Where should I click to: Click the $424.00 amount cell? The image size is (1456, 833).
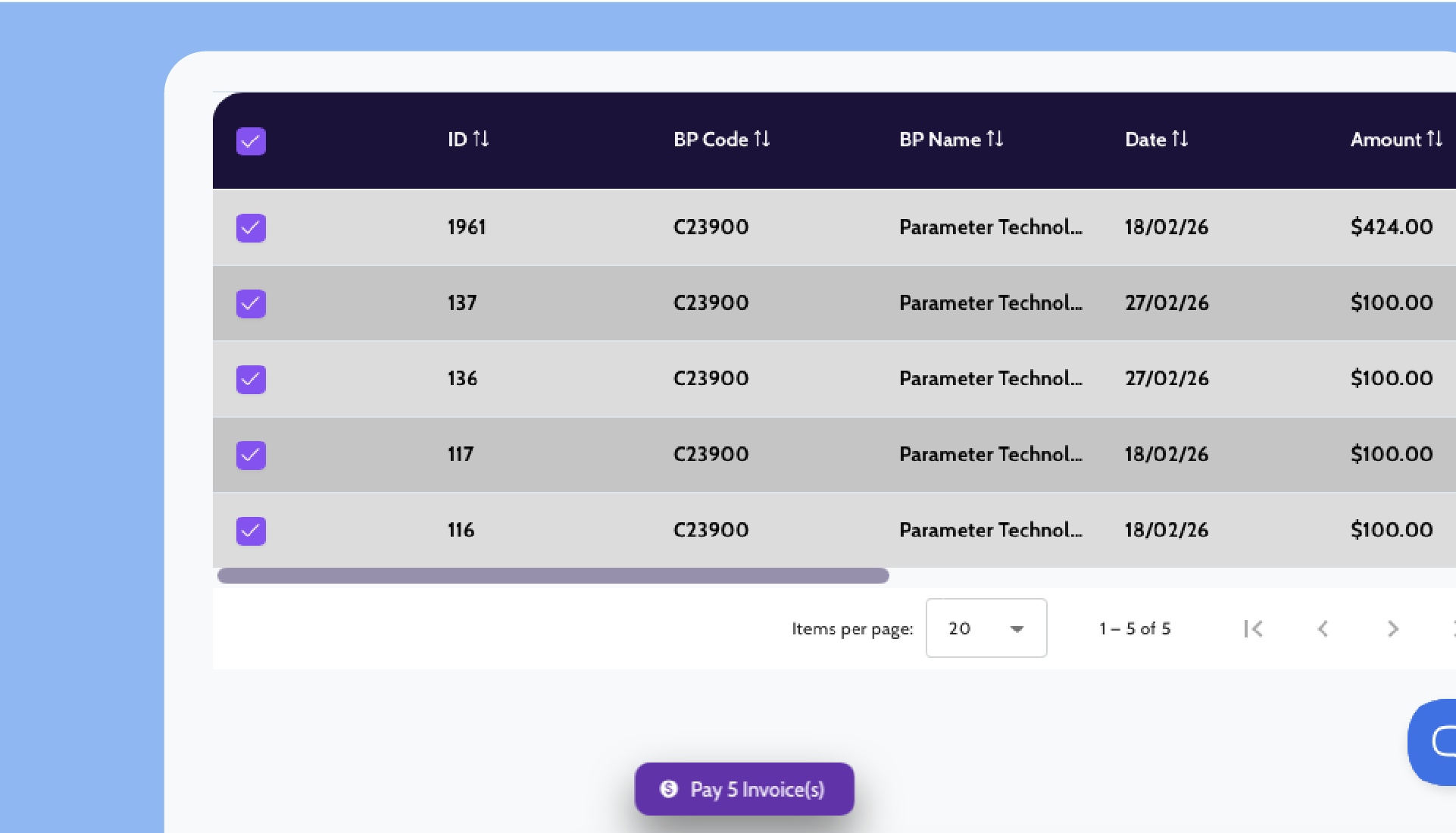click(1391, 227)
